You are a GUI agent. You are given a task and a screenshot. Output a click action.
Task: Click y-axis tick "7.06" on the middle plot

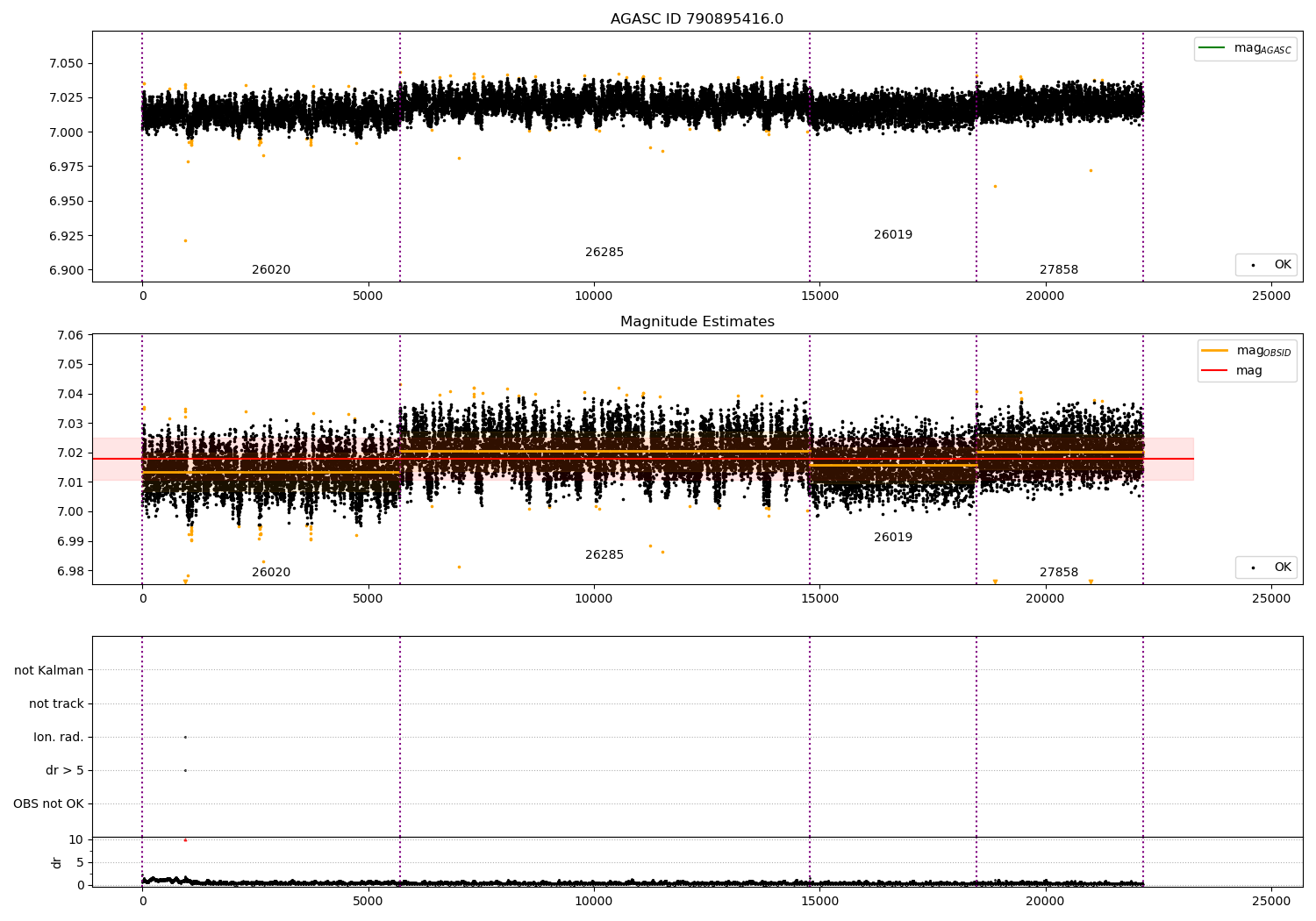69,335
